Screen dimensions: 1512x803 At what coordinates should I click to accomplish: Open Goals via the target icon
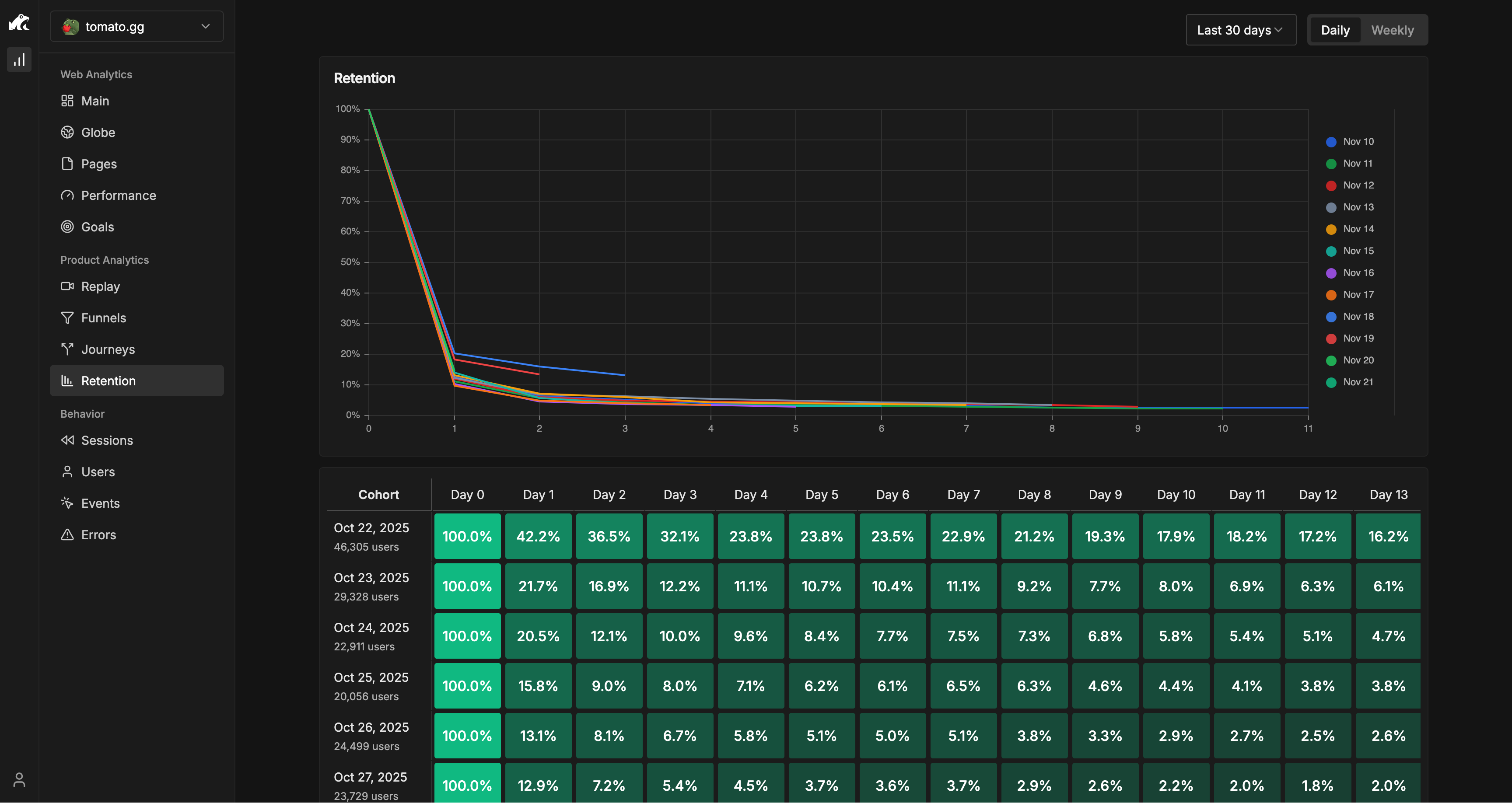coord(67,227)
